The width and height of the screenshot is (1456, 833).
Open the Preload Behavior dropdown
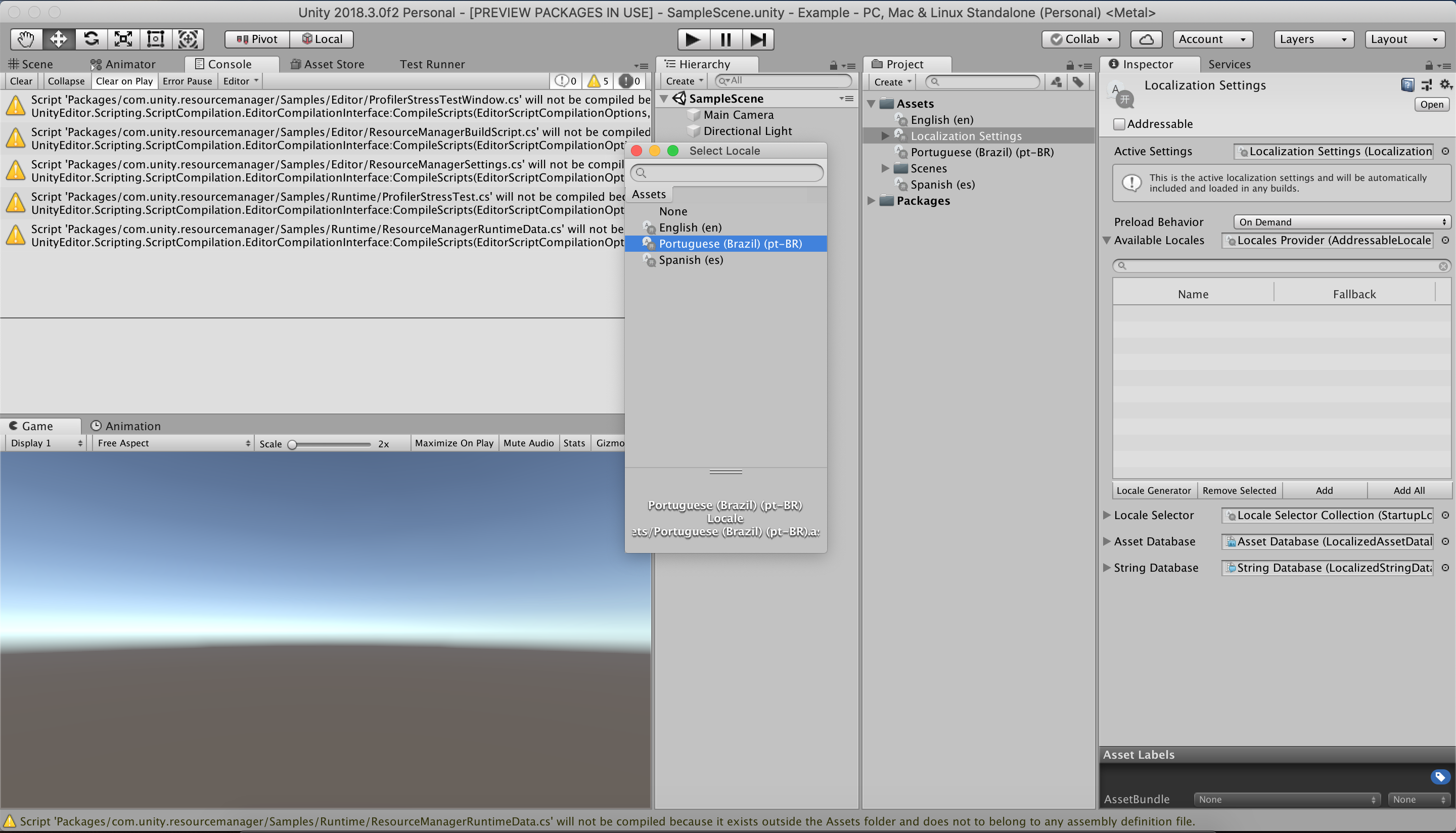(1342, 222)
